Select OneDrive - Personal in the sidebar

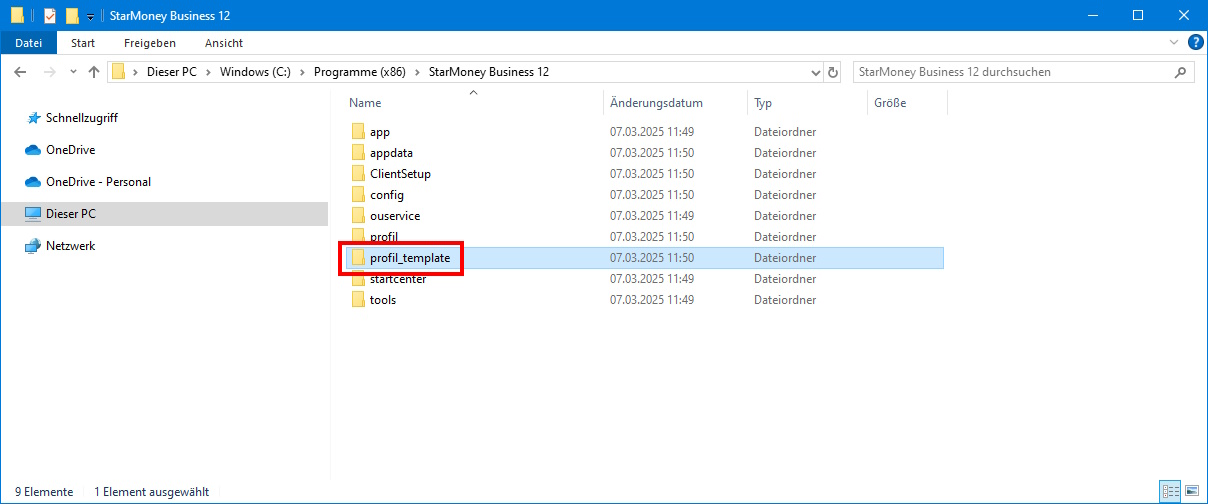coord(98,182)
